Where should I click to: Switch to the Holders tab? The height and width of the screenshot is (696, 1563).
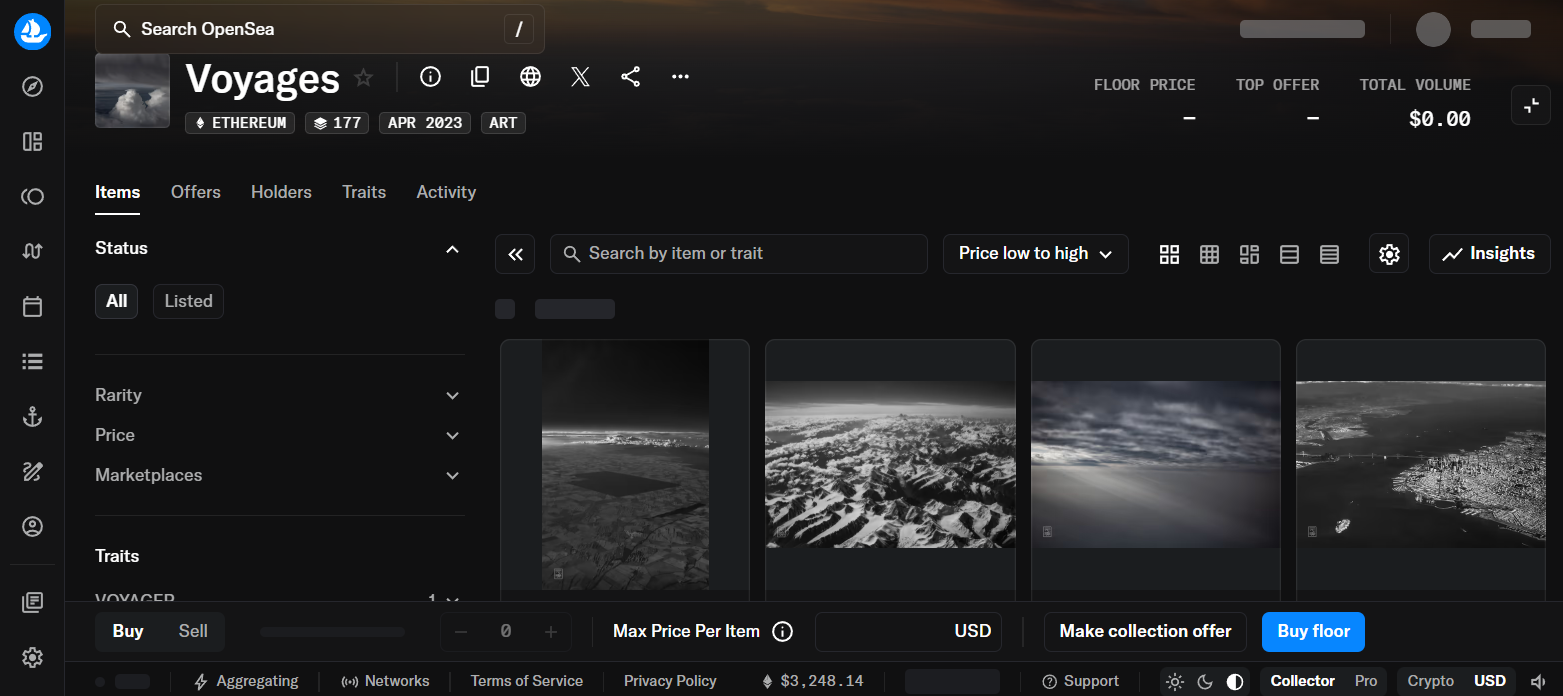tap(281, 192)
